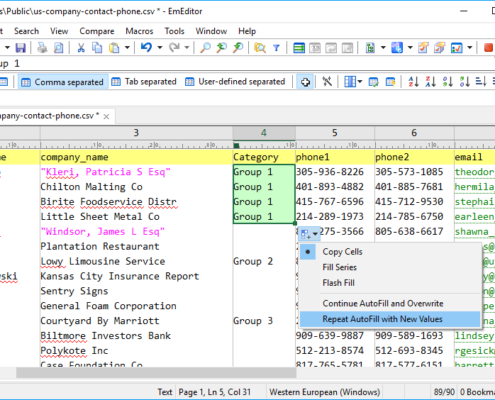
Task: Open dropdown next to chart icon
Action: click(470, 48)
